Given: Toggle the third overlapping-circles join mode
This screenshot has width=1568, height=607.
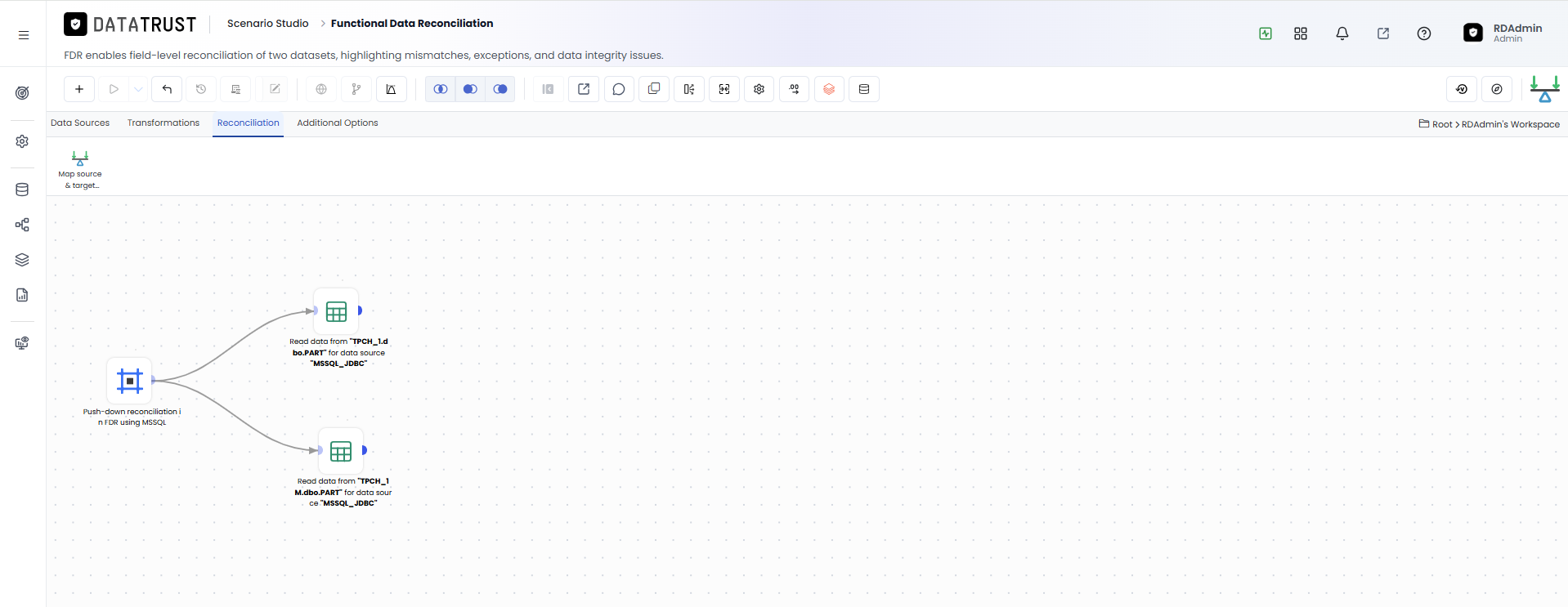Looking at the screenshot, I should (x=500, y=89).
